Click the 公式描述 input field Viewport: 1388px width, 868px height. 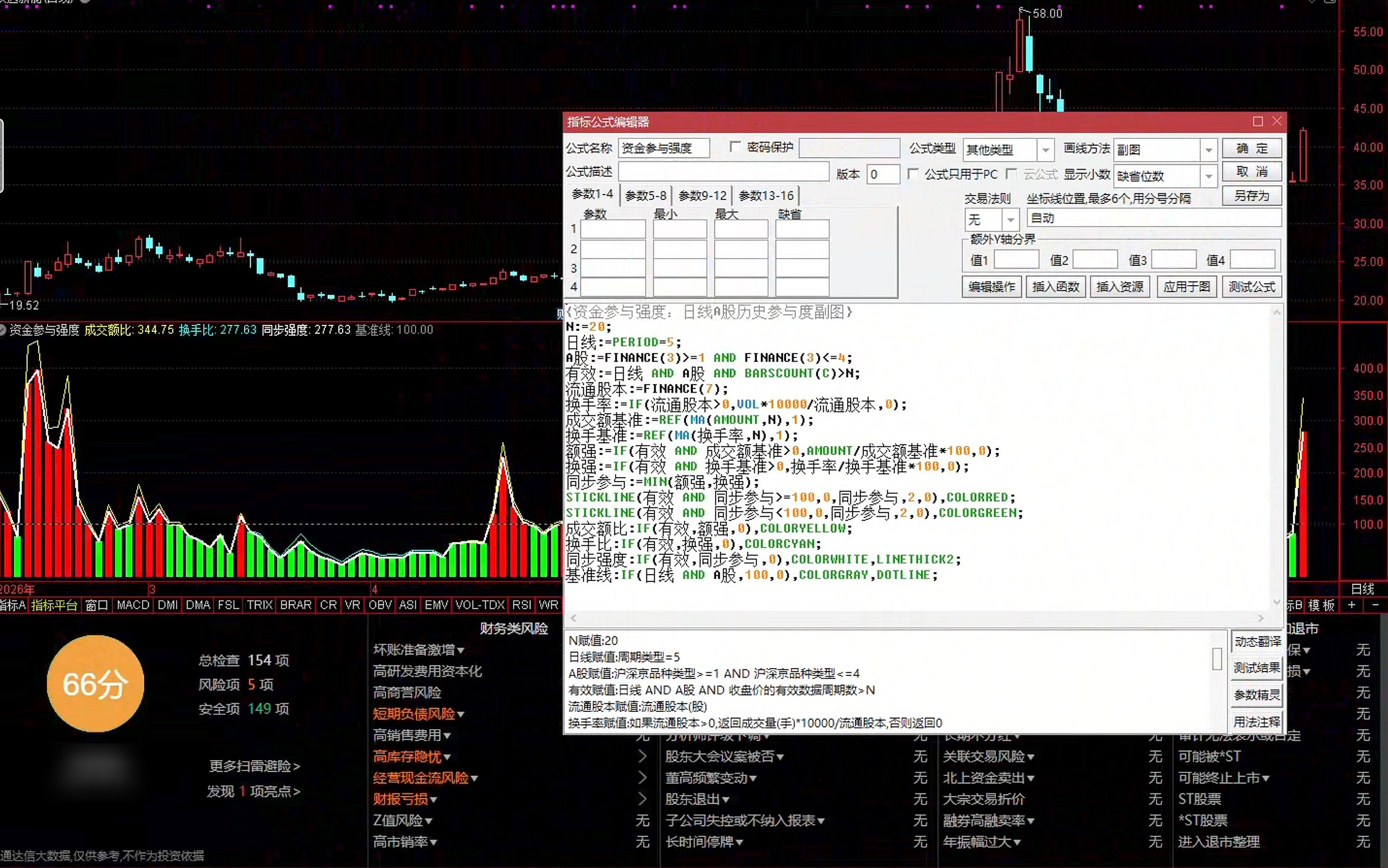(724, 172)
